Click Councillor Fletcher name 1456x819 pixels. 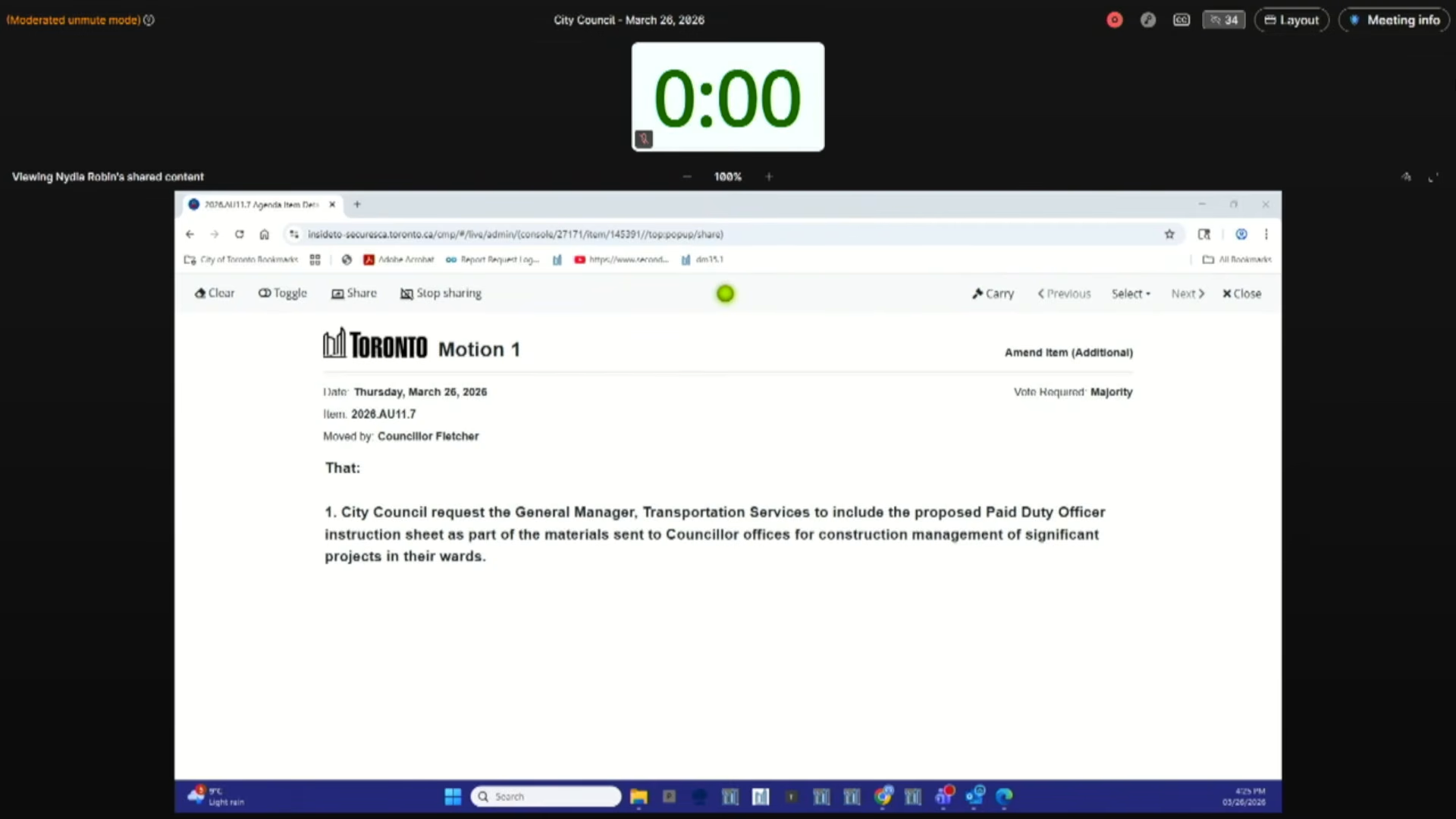[428, 436]
